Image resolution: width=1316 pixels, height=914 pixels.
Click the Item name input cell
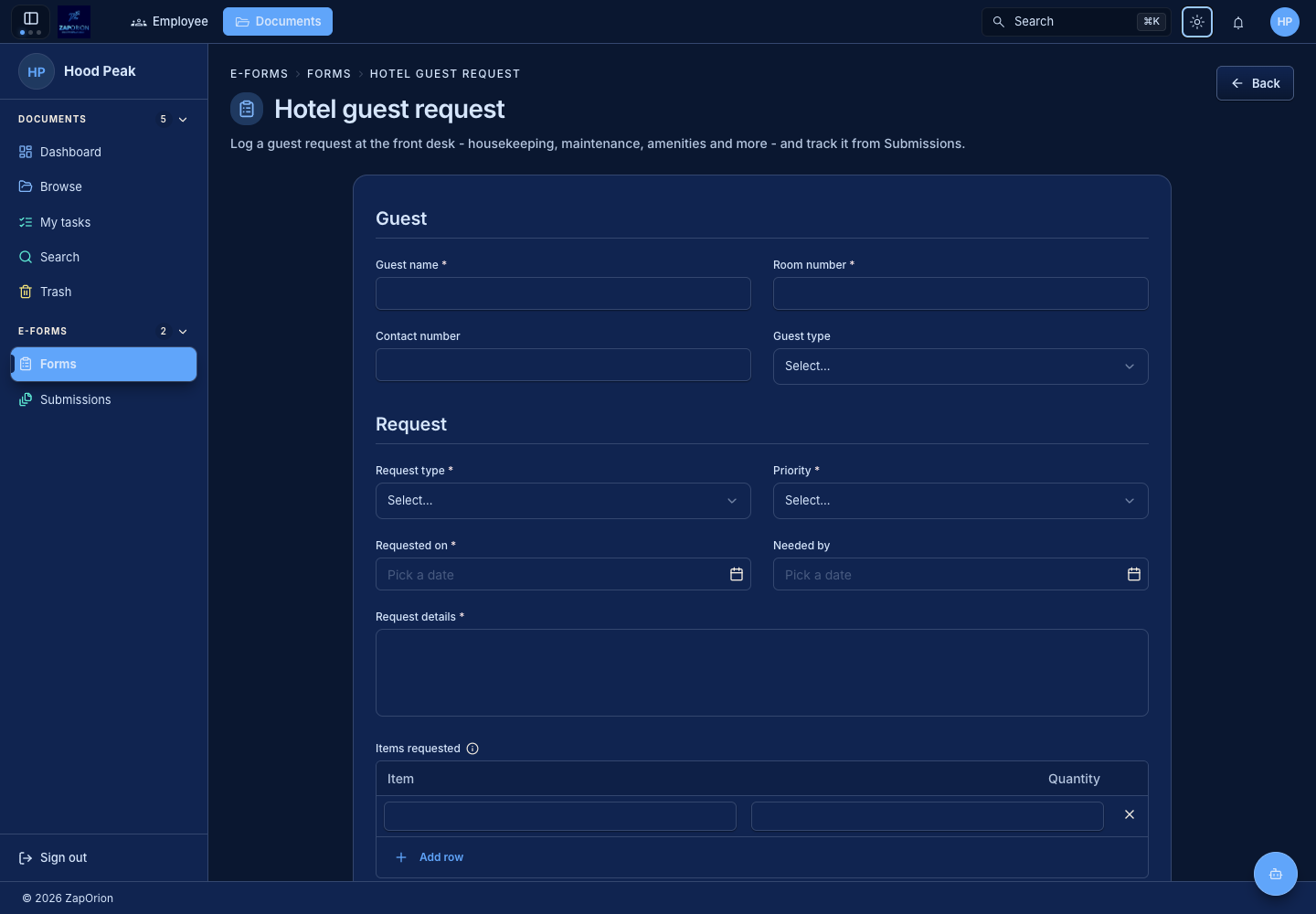tap(560, 816)
